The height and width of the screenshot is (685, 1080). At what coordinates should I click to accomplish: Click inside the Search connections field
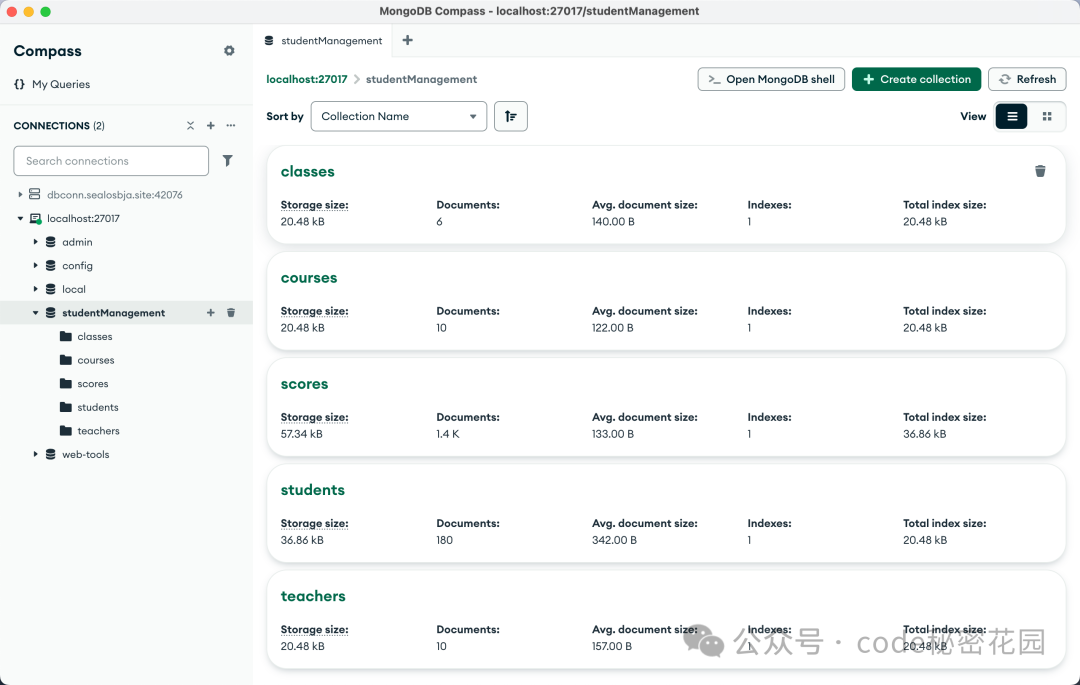pos(110,160)
